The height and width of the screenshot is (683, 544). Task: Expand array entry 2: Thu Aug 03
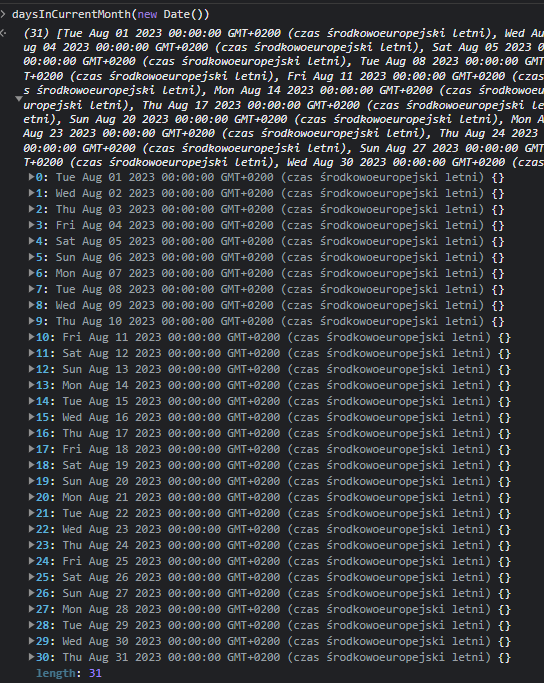coord(31,209)
